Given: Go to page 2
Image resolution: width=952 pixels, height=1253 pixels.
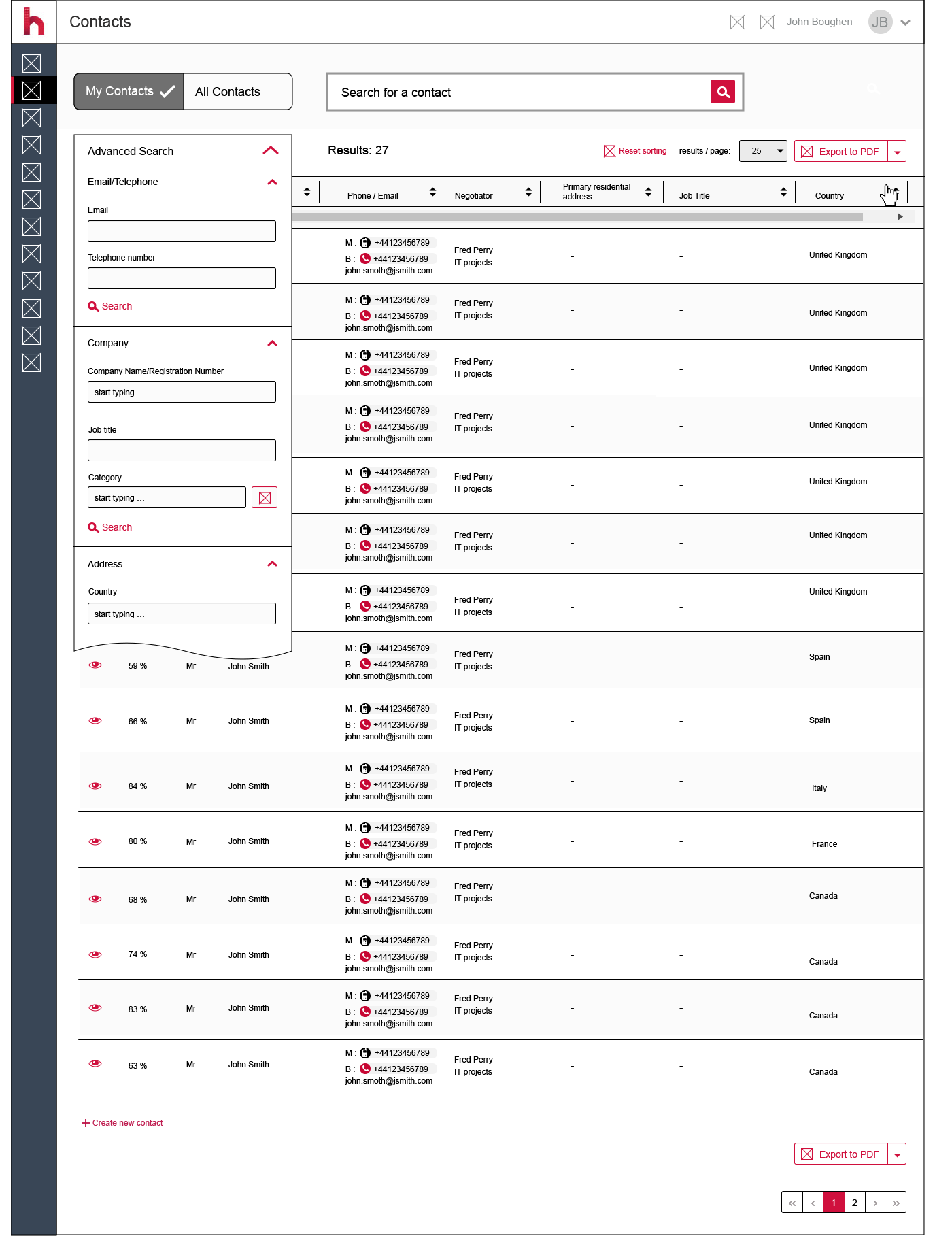Looking at the screenshot, I should point(855,1203).
